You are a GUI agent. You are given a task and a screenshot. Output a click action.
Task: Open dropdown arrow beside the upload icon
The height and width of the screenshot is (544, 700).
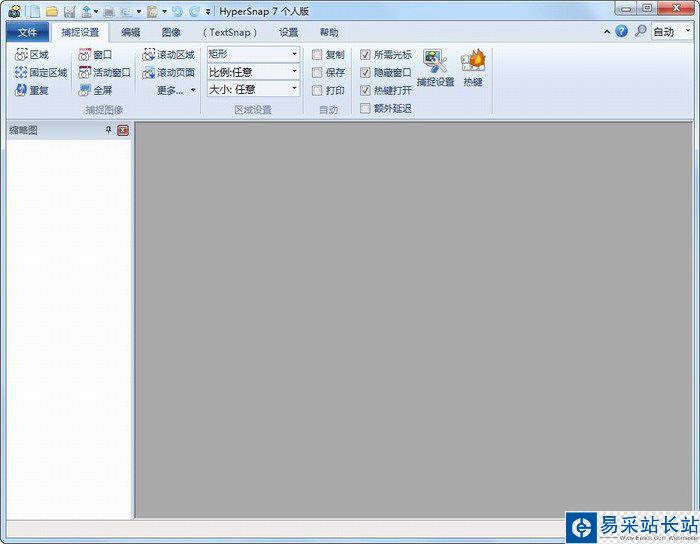pyautogui.click(x=96, y=12)
